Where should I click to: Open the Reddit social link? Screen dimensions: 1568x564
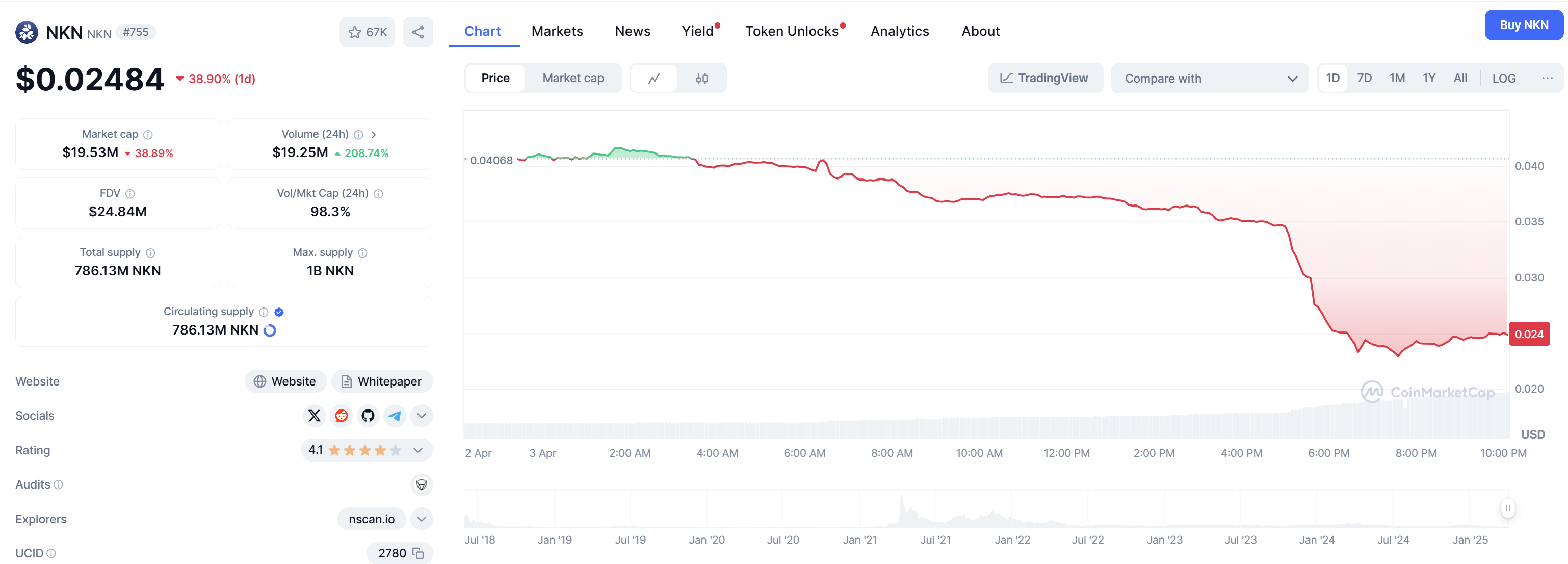[x=341, y=416]
